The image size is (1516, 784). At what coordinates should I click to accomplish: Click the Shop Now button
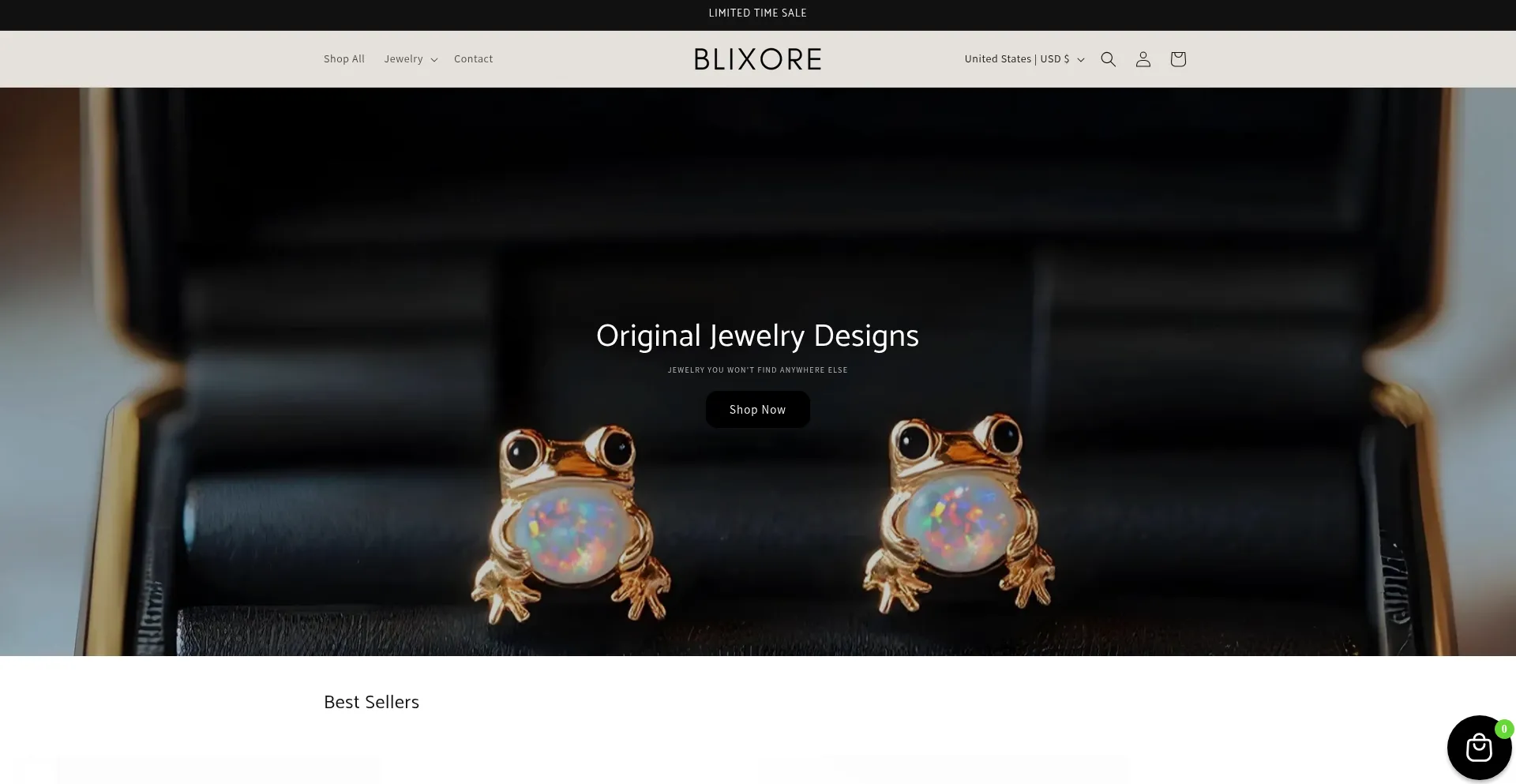pos(758,410)
